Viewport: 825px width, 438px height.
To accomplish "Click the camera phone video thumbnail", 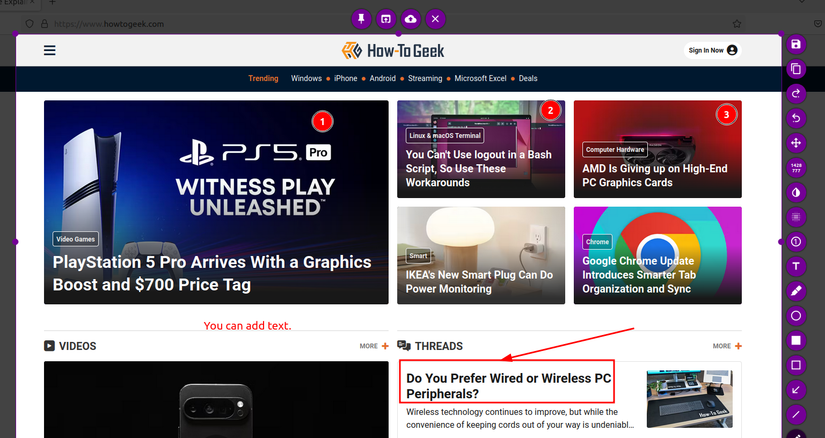I will pyautogui.click(x=216, y=400).
